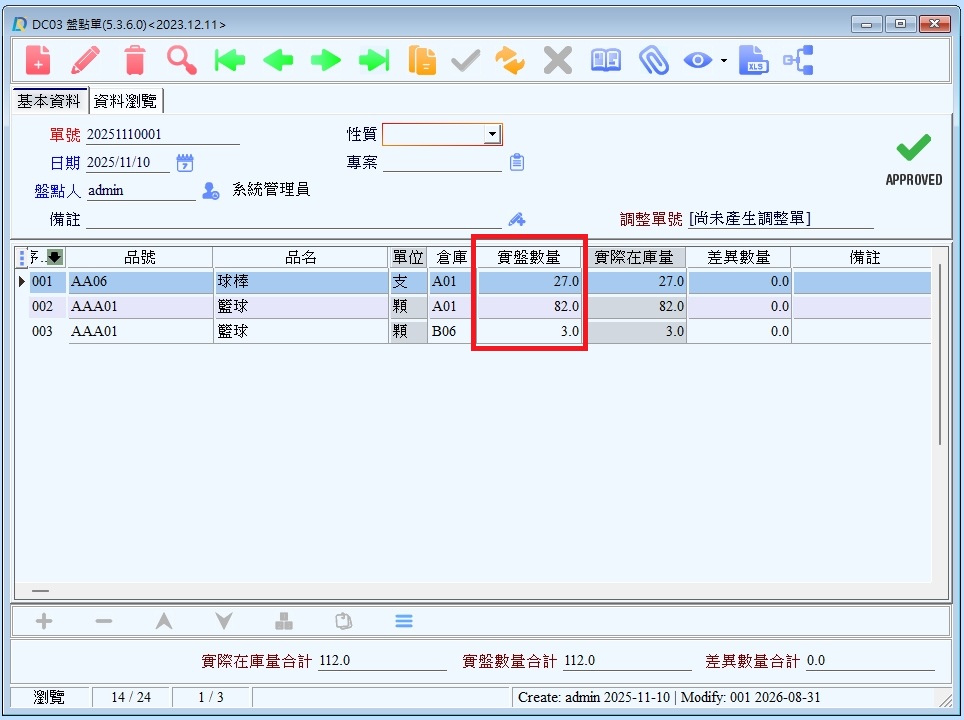The width and height of the screenshot is (964, 720).
Task: Click the 備註 input field
Action: (x=294, y=219)
